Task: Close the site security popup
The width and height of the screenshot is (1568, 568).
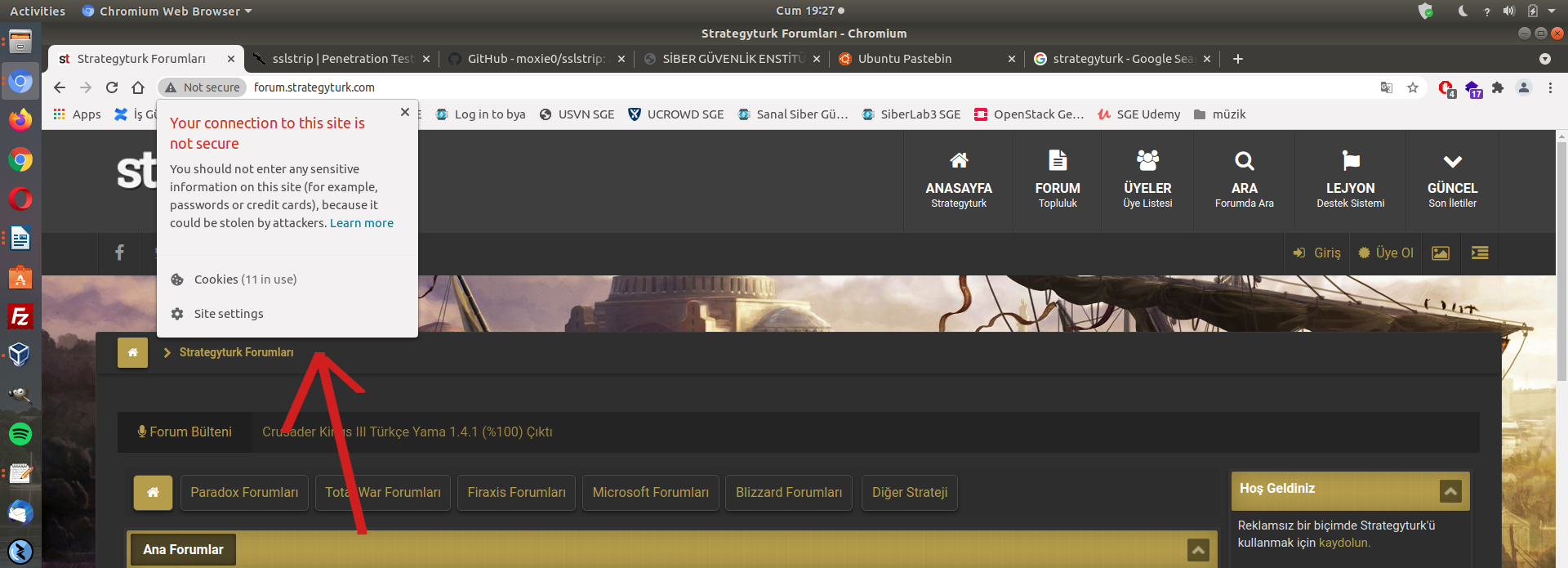Action: point(405,112)
